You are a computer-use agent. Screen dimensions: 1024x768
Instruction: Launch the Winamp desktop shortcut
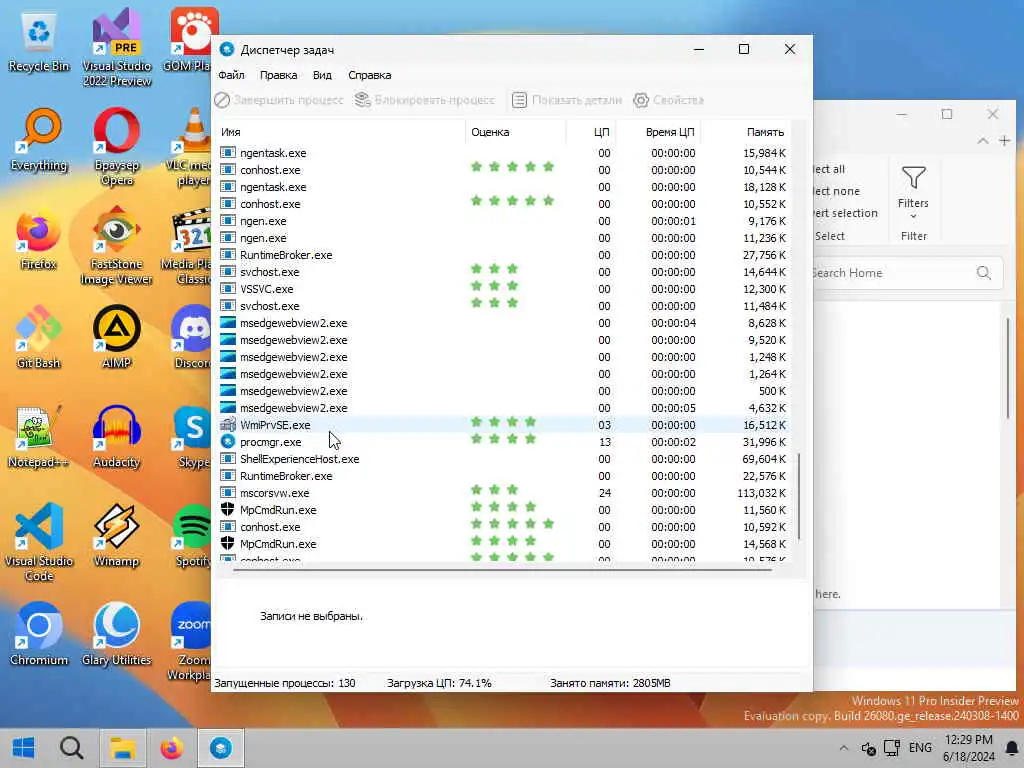pos(116,536)
